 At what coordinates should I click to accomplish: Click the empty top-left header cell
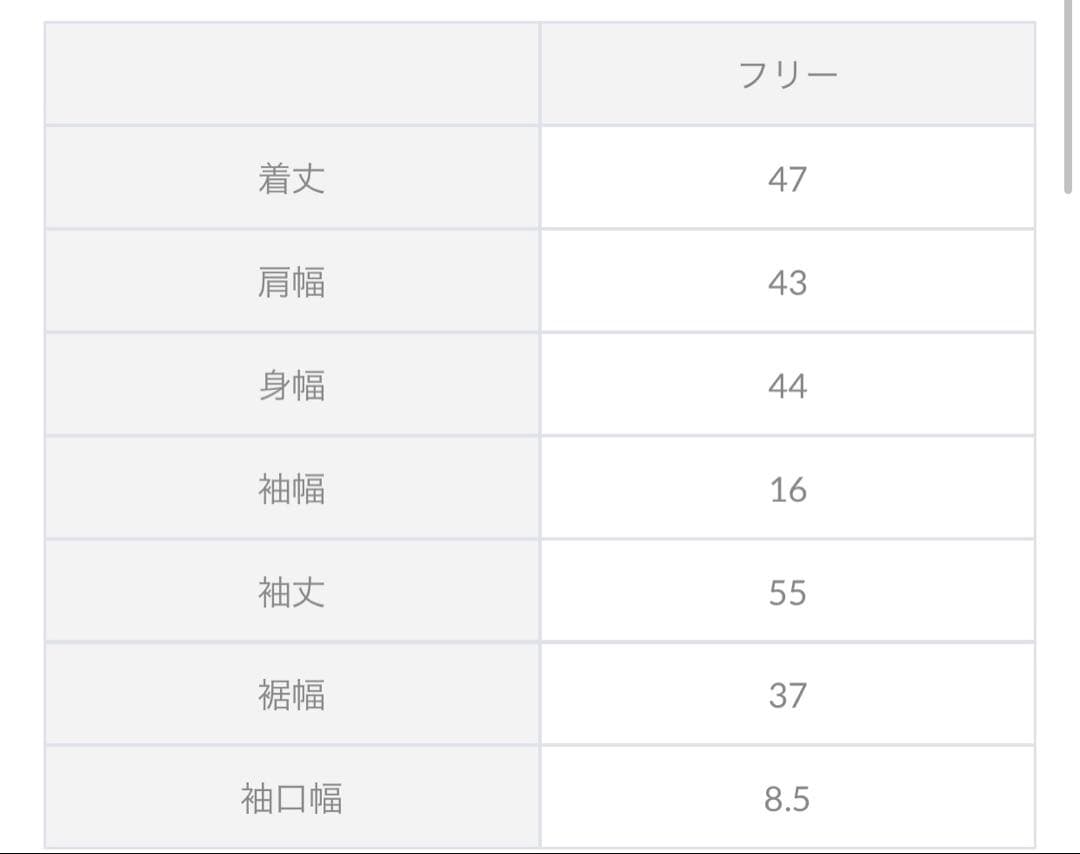[291, 75]
